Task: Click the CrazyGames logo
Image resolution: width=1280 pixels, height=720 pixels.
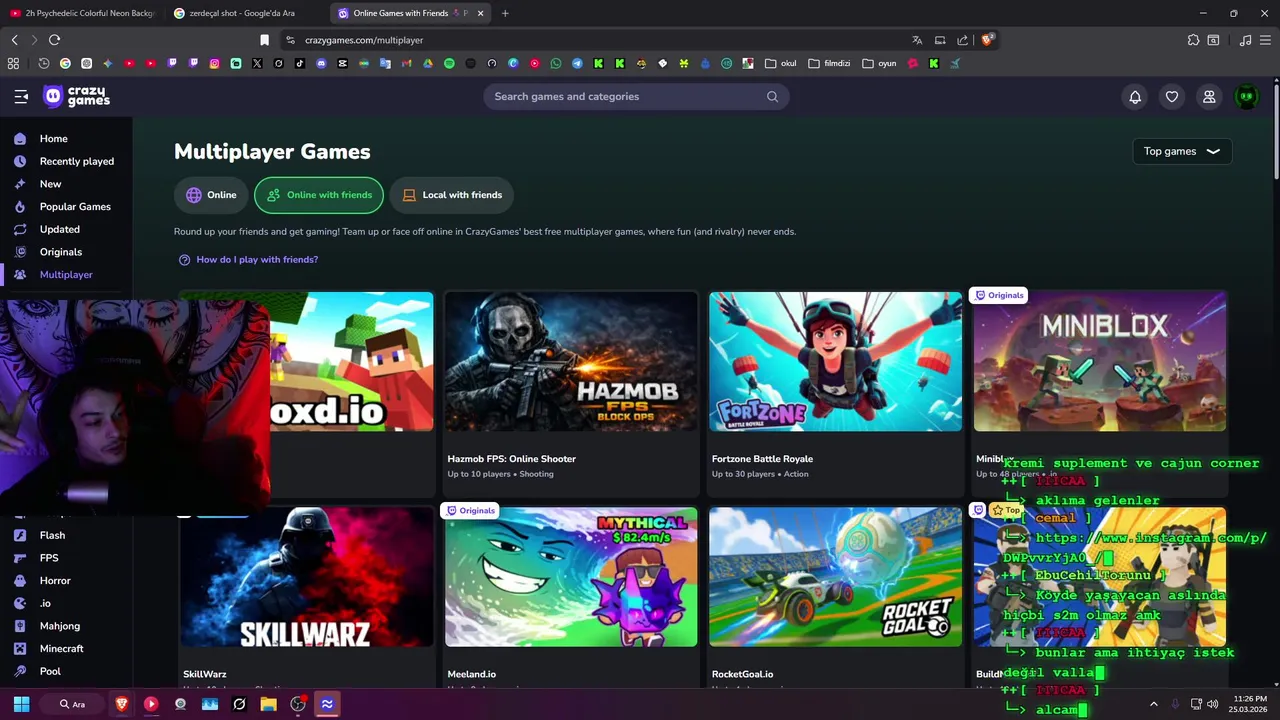Action: 77,97
